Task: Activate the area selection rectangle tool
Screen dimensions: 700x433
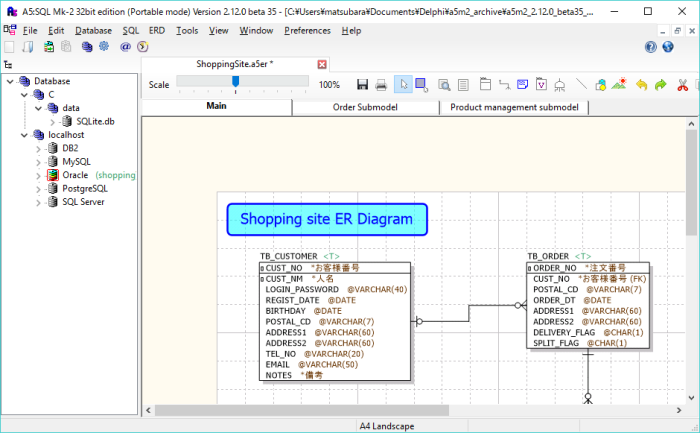Action: point(421,84)
